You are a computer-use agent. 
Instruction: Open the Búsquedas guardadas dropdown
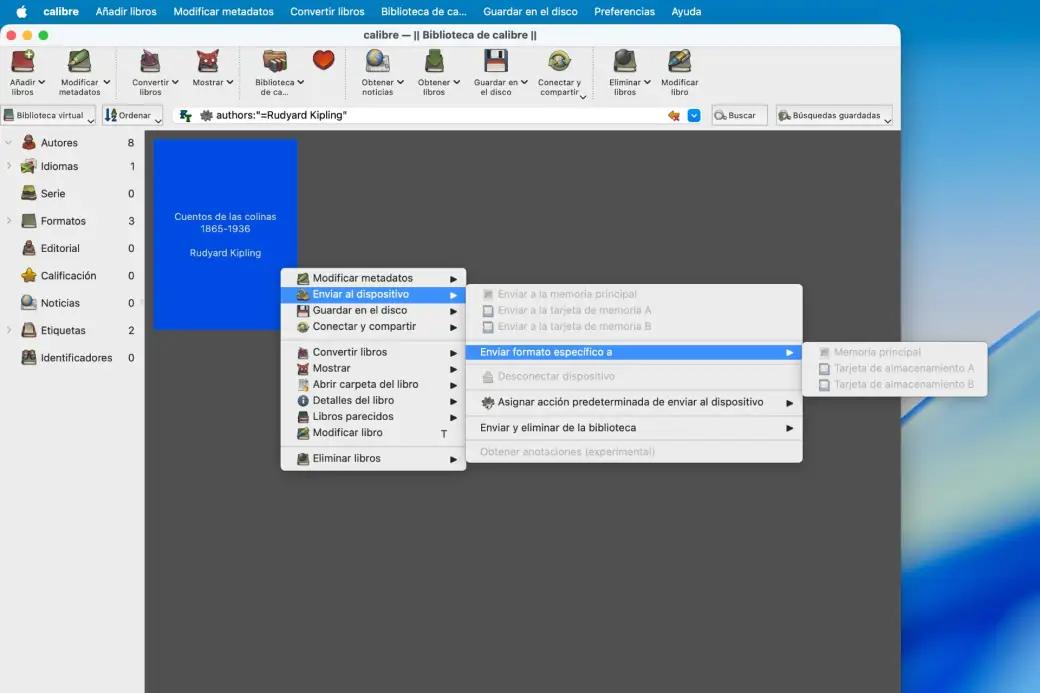tap(834, 115)
